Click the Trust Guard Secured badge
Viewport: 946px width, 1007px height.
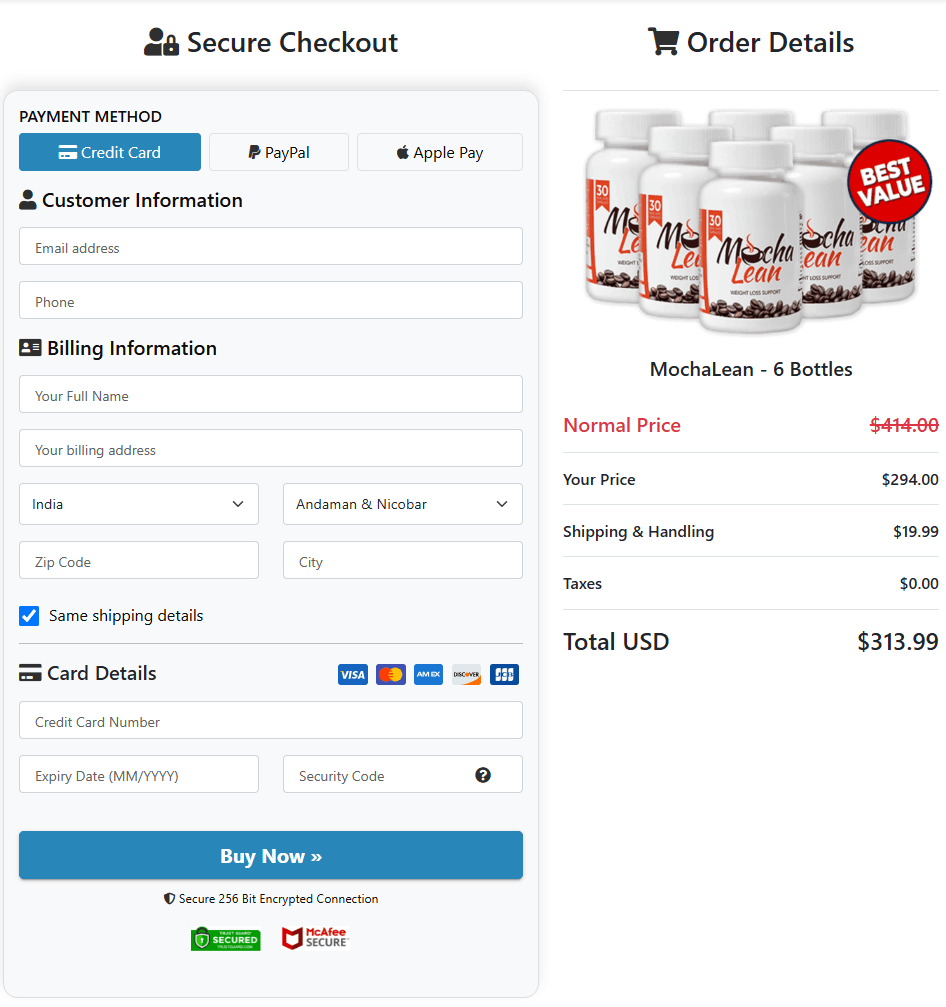click(x=226, y=938)
